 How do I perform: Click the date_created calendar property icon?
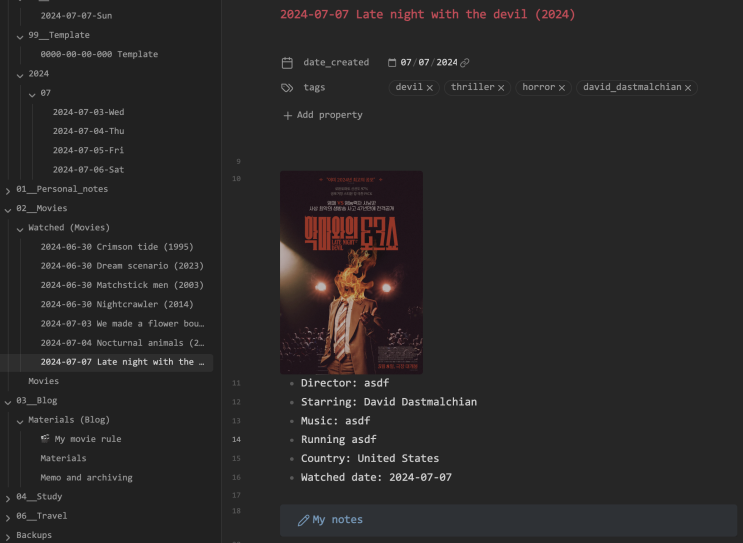(x=287, y=63)
